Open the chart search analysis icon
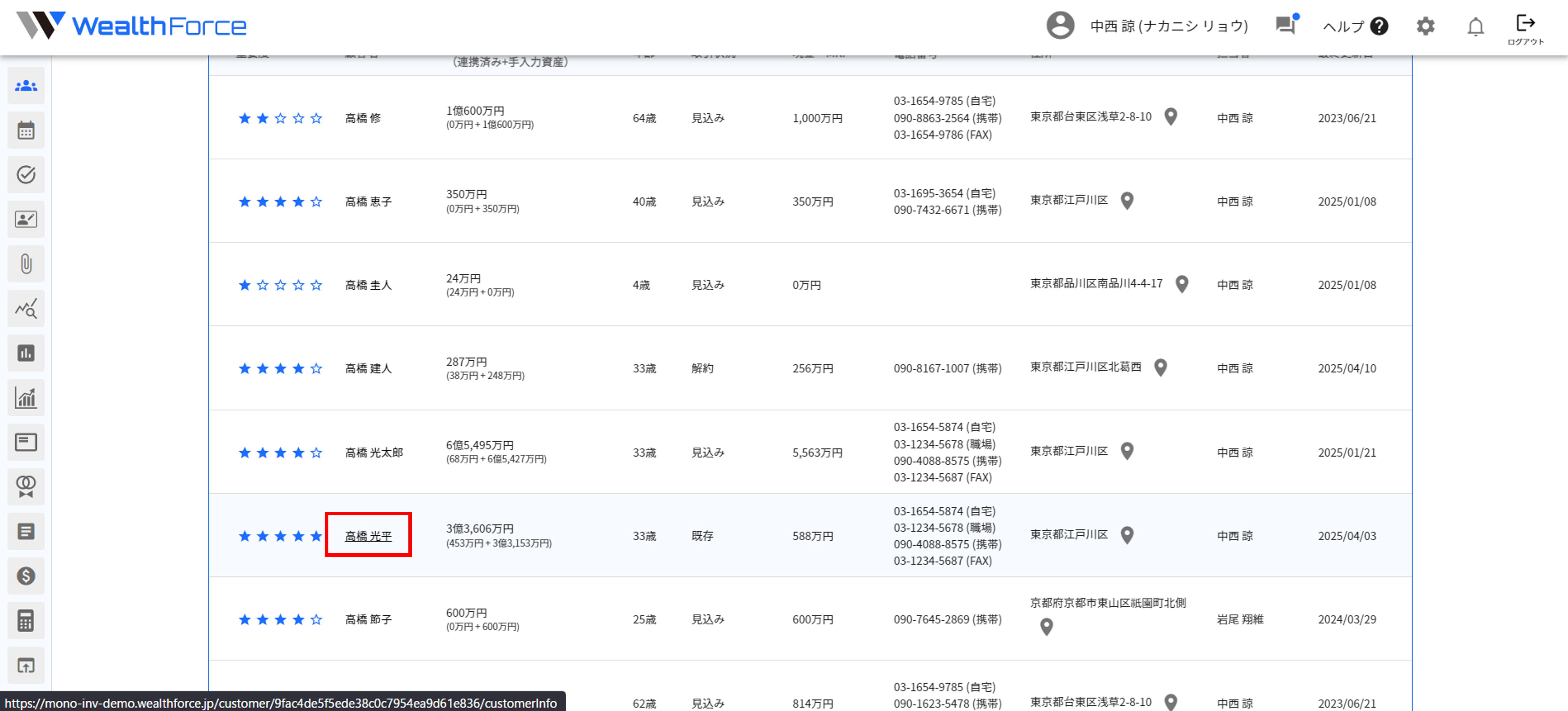 (26, 309)
